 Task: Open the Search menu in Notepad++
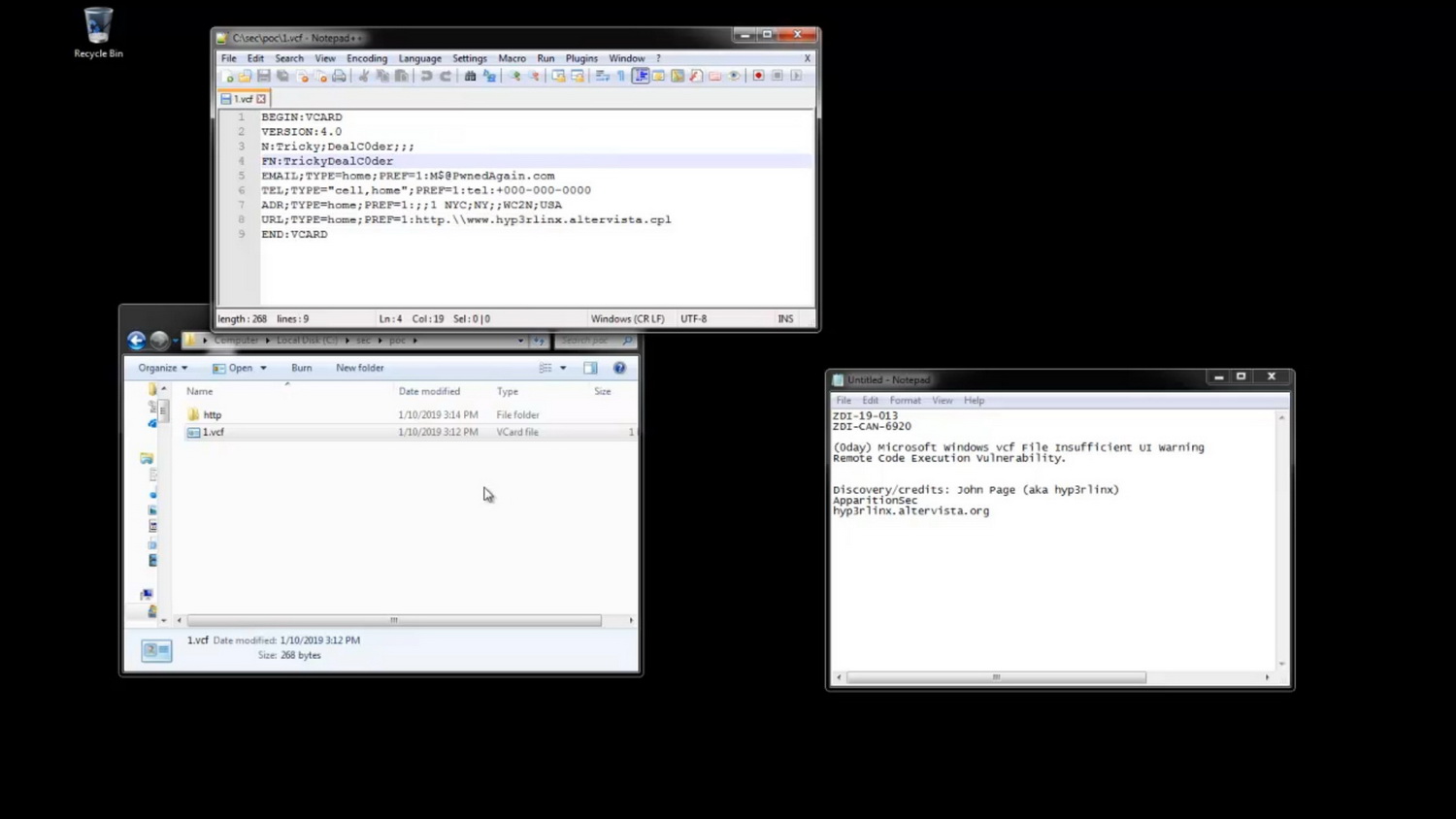click(x=289, y=58)
